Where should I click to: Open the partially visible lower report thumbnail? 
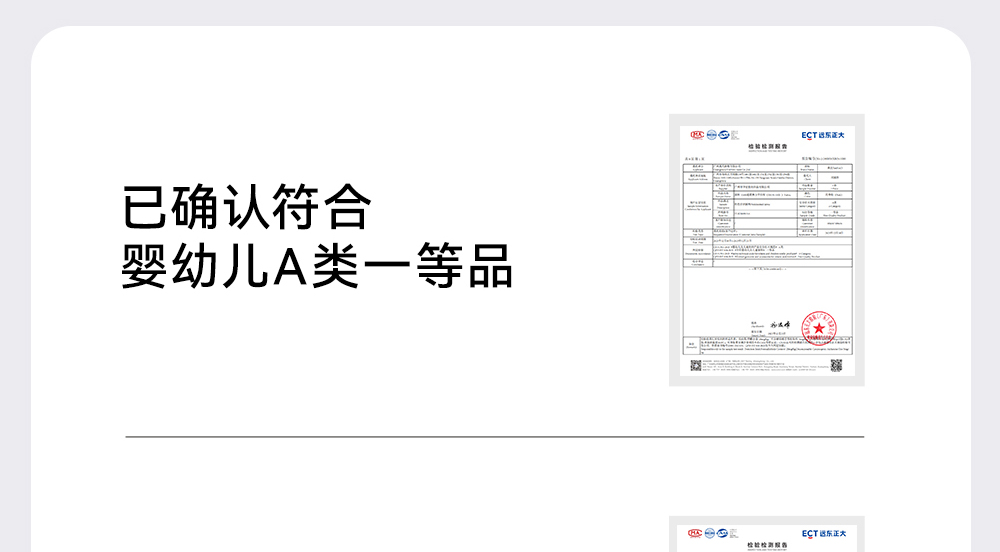[x=766, y=536]
